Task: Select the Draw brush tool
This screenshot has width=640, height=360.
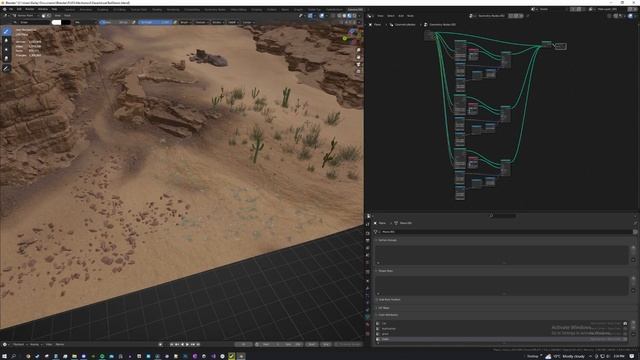Action: (x=6, y=31)
